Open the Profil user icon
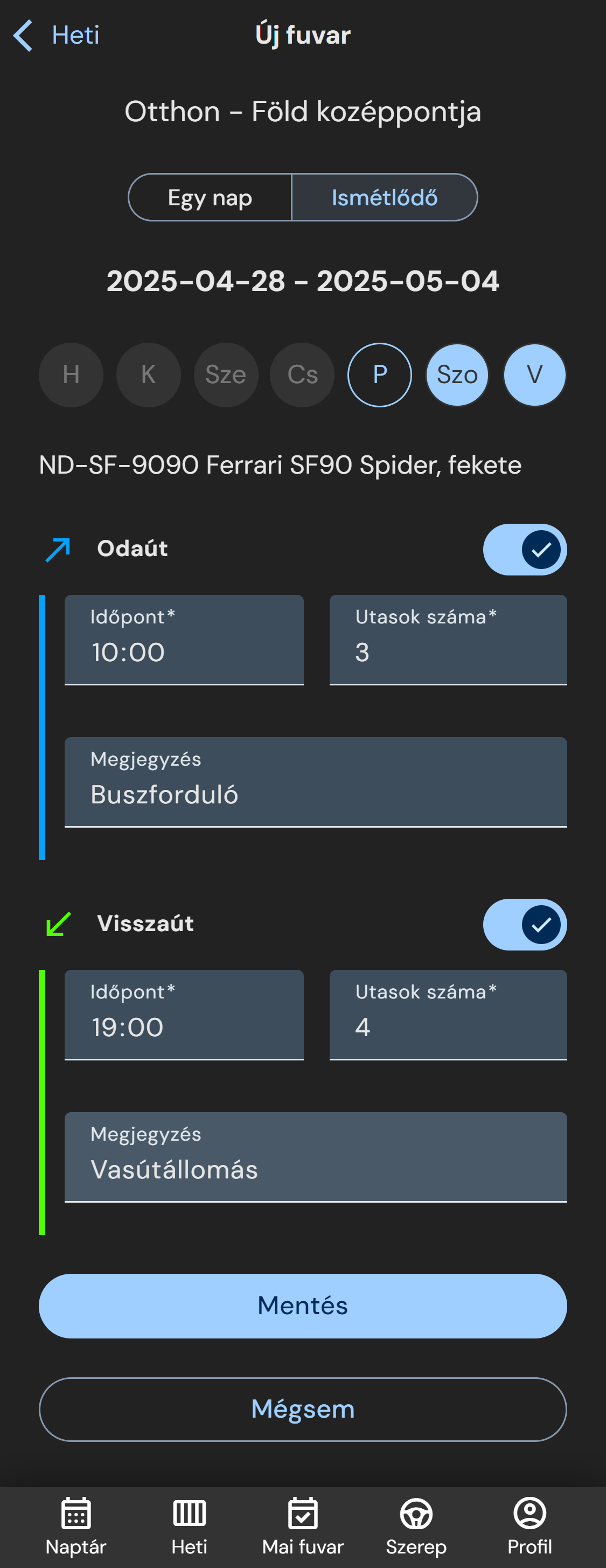606x1568 pixels. point(530,1513)
